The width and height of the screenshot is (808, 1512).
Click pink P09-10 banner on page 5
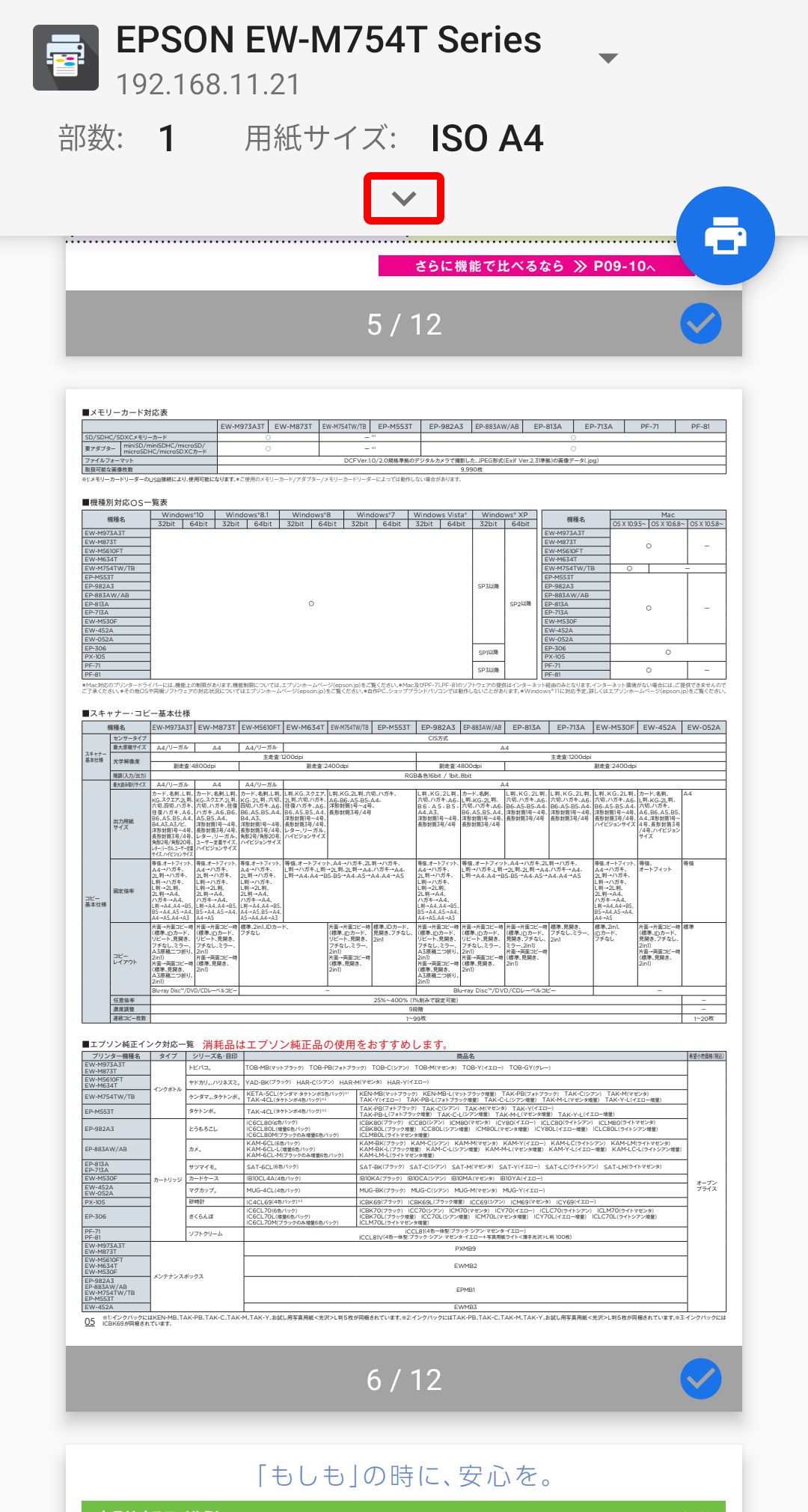[535, 266]
